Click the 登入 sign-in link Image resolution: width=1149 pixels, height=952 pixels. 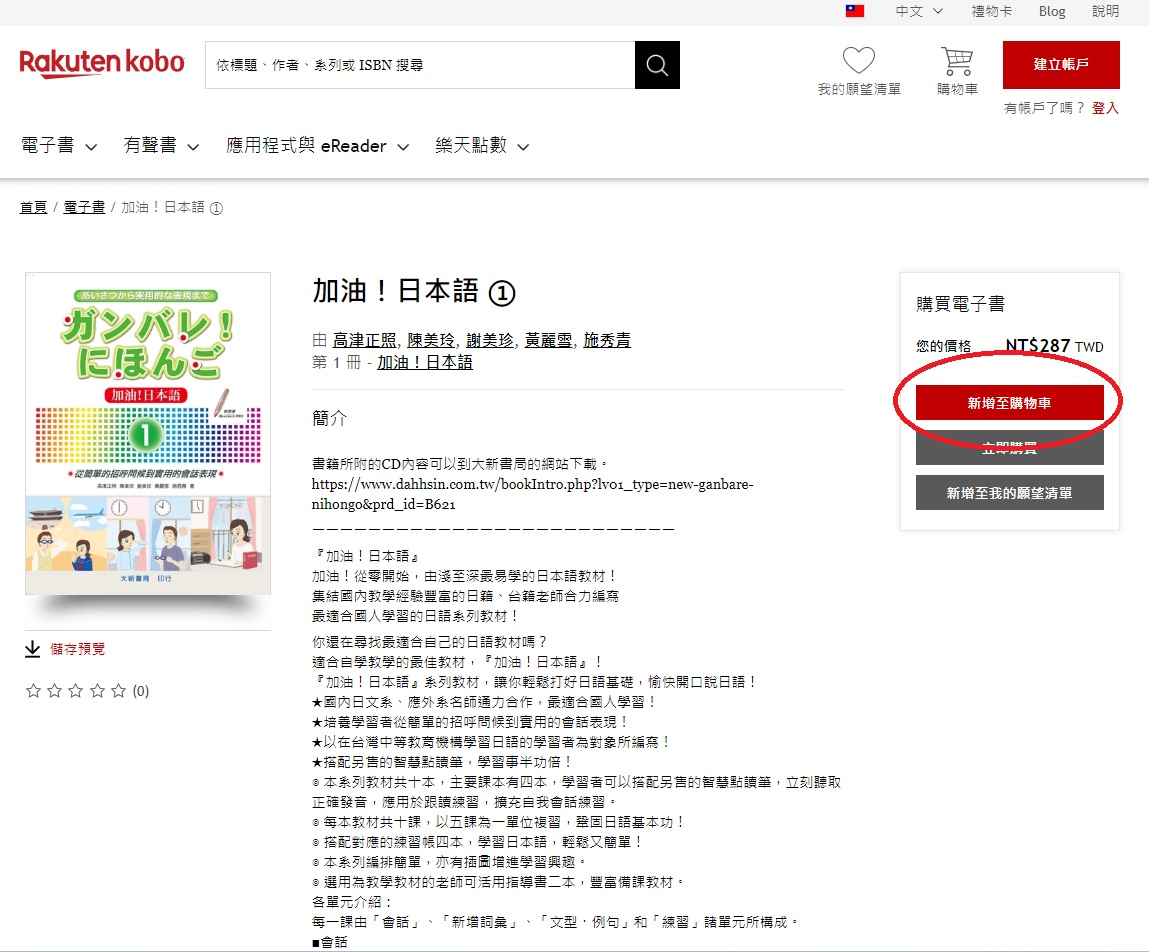pos(1105,108)
